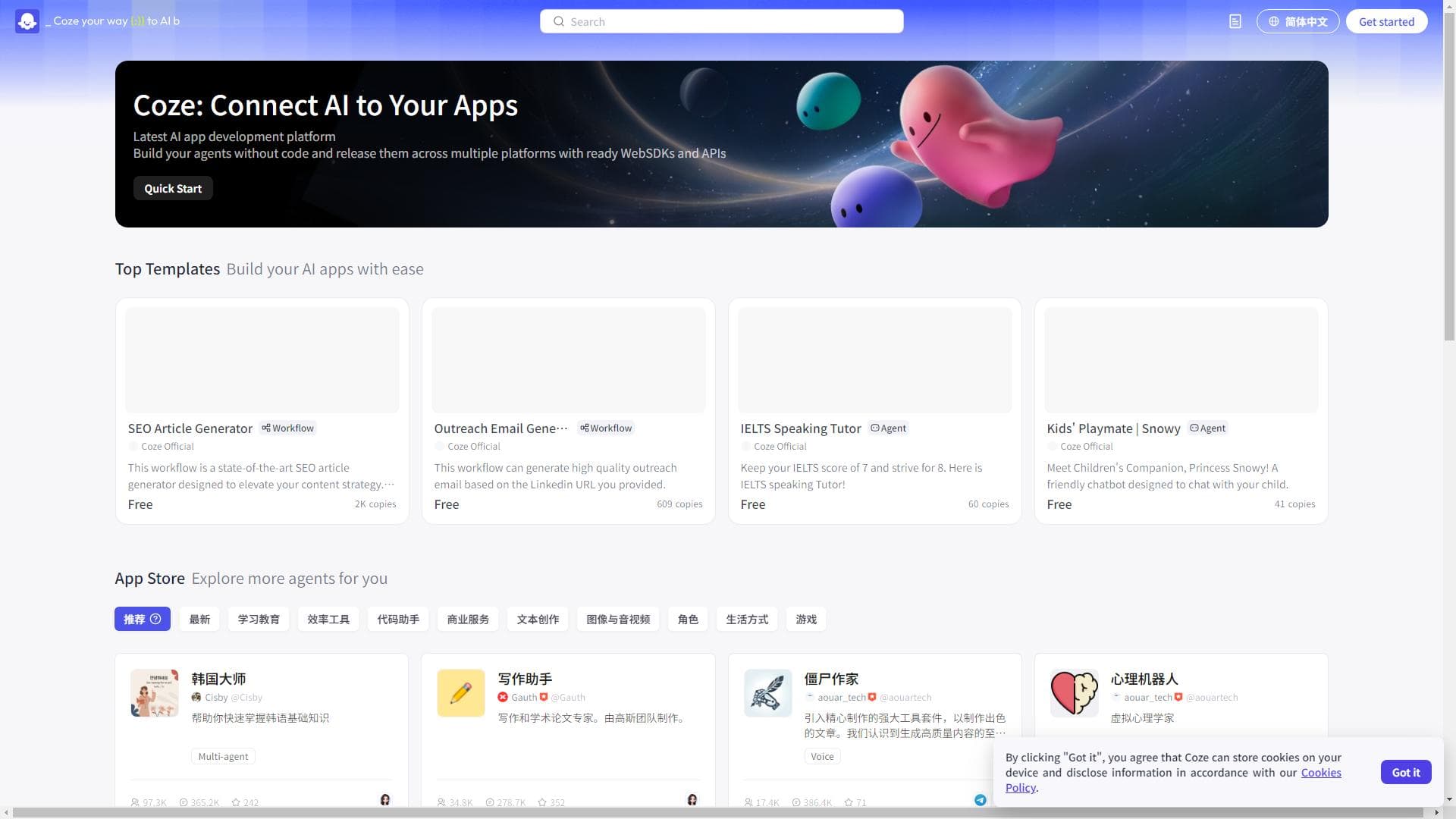Open the 韩国大师 agent avatar
Image resolution: width=1456 pixels, height=819 pixels.
tap(155, 693)
